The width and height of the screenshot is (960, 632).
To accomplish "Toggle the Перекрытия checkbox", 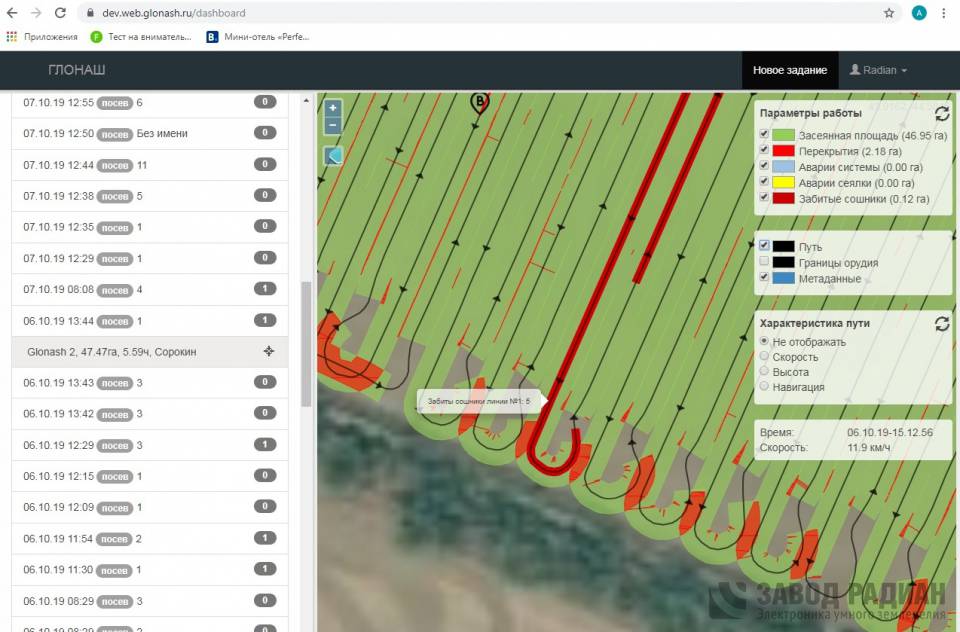I will (763, 150).
